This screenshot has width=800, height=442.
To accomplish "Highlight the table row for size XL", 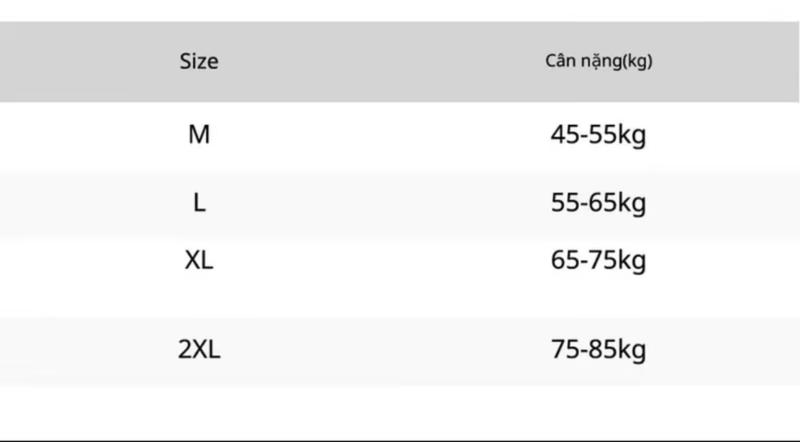I will pyautogui.click(x=400, y=261).
